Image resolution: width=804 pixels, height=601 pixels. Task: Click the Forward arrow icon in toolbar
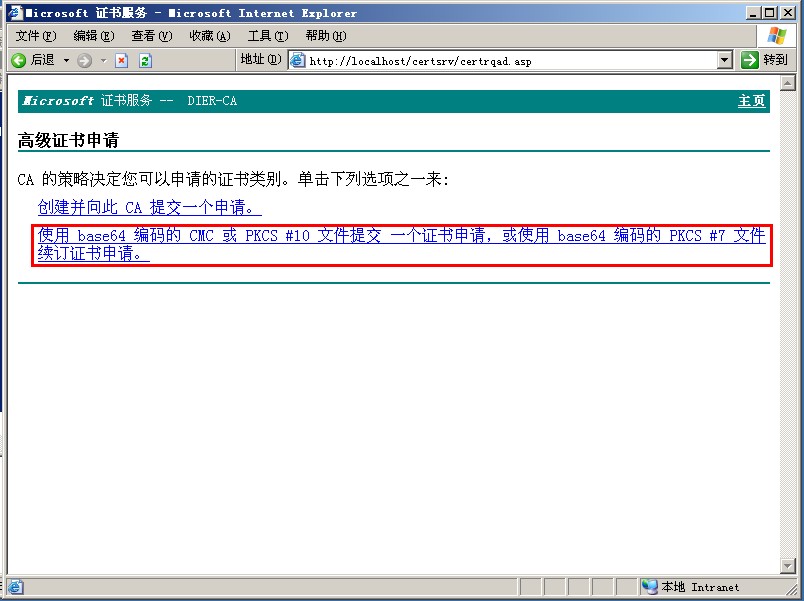[x=84, y=60]
